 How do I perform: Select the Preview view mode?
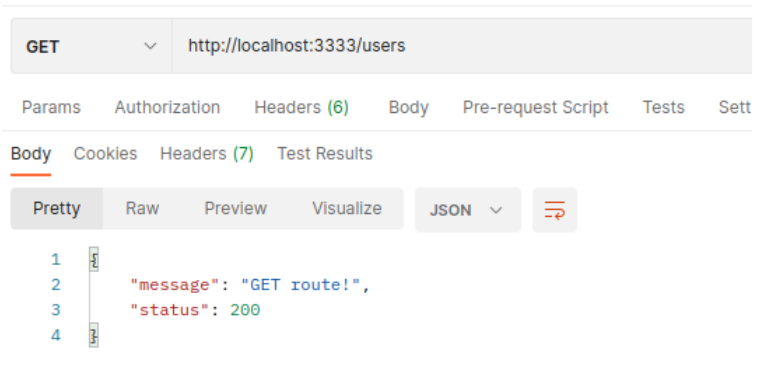tap(236, 208)
